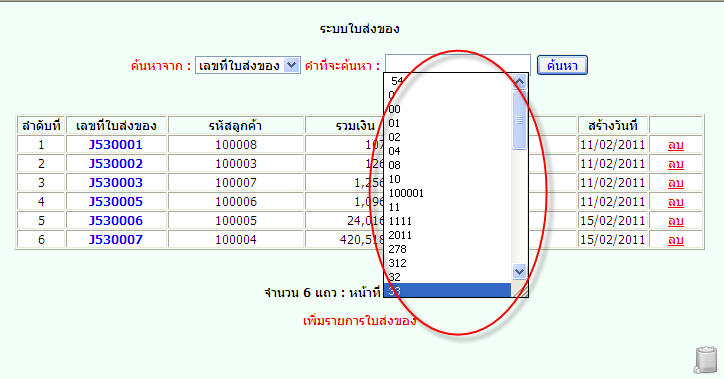This screenshot has height=379, width=724.
Task: Click customer code cell 100005
Action: (236, 220)
